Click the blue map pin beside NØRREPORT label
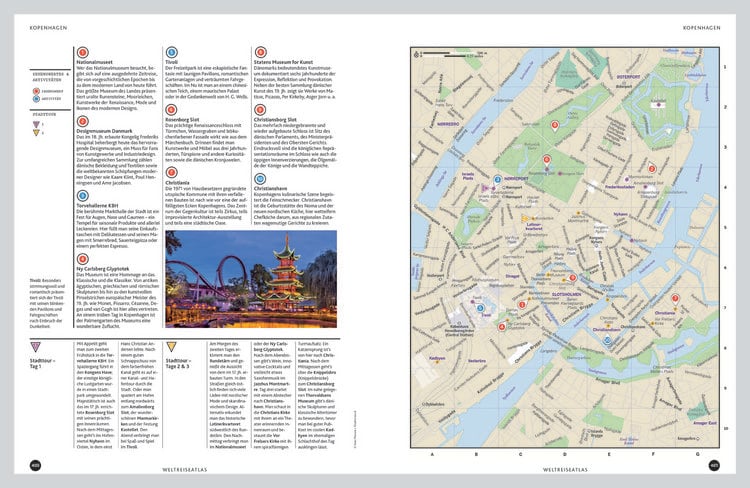The image size is (750, 488). point(497,180)
